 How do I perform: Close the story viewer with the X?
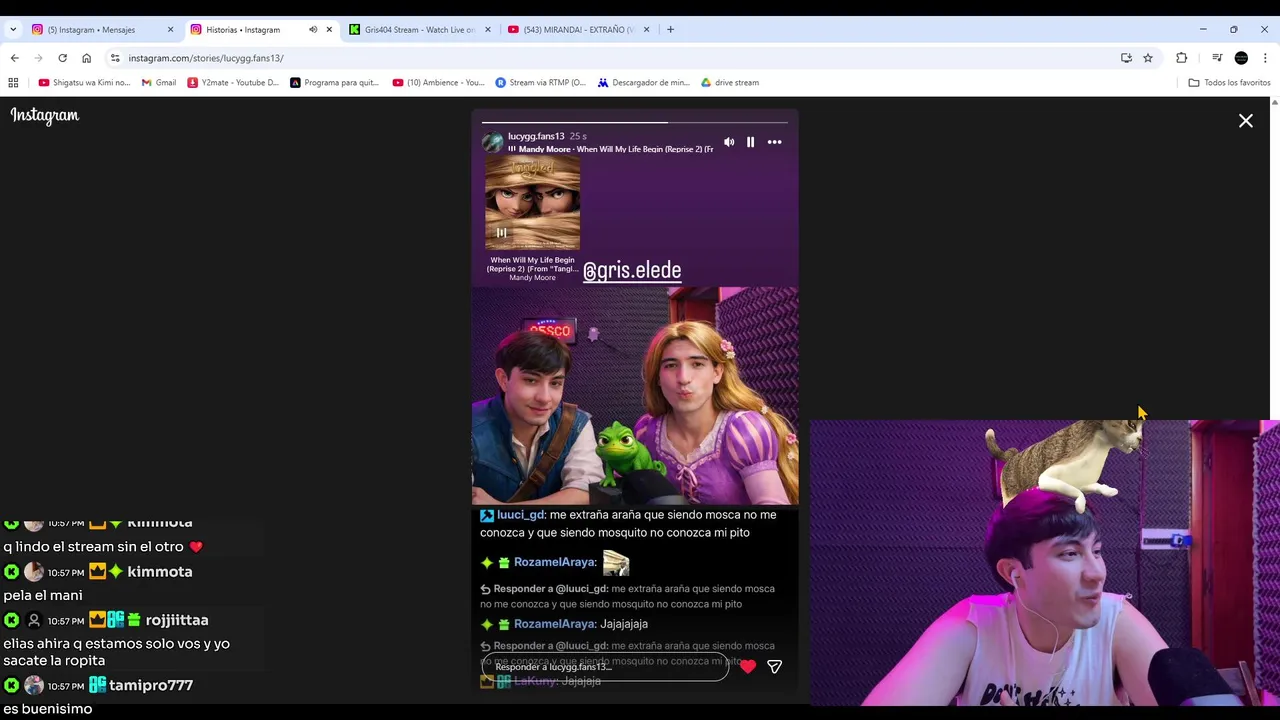tap(1246, 121)
